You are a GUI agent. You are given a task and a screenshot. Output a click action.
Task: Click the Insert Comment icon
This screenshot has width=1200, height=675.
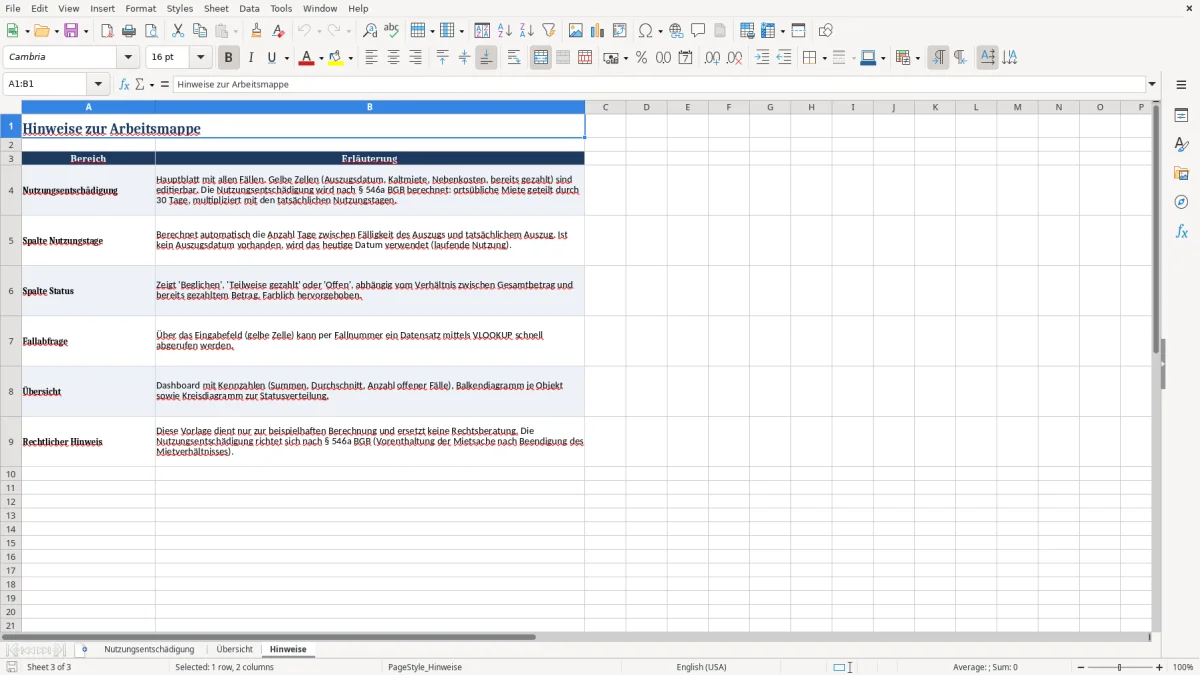point(698,31)
